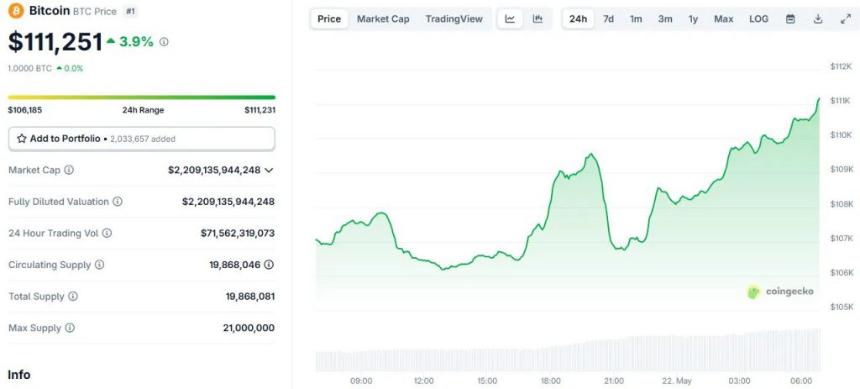Select the Price tab
Viewport: 860px width, 389px height.
(x=329, y=19)
